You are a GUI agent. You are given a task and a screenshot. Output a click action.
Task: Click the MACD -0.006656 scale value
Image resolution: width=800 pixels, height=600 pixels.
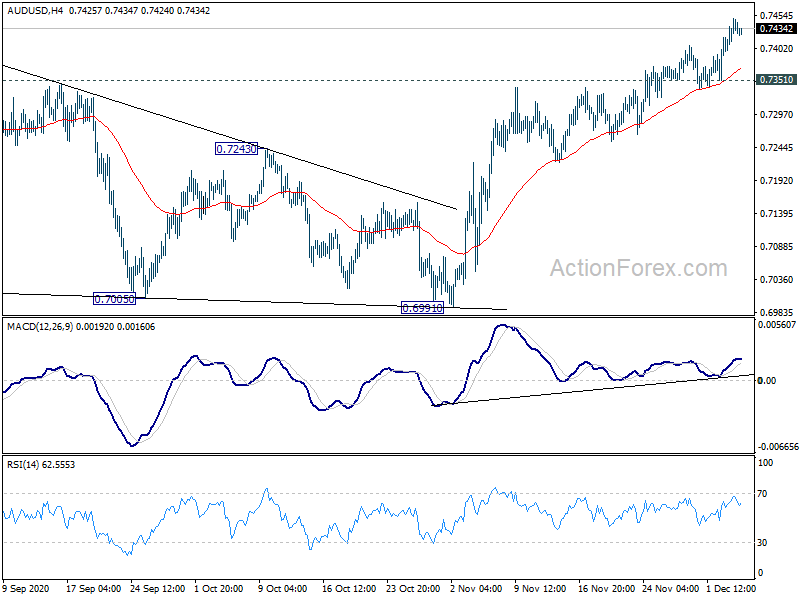(x=778, y=446)
